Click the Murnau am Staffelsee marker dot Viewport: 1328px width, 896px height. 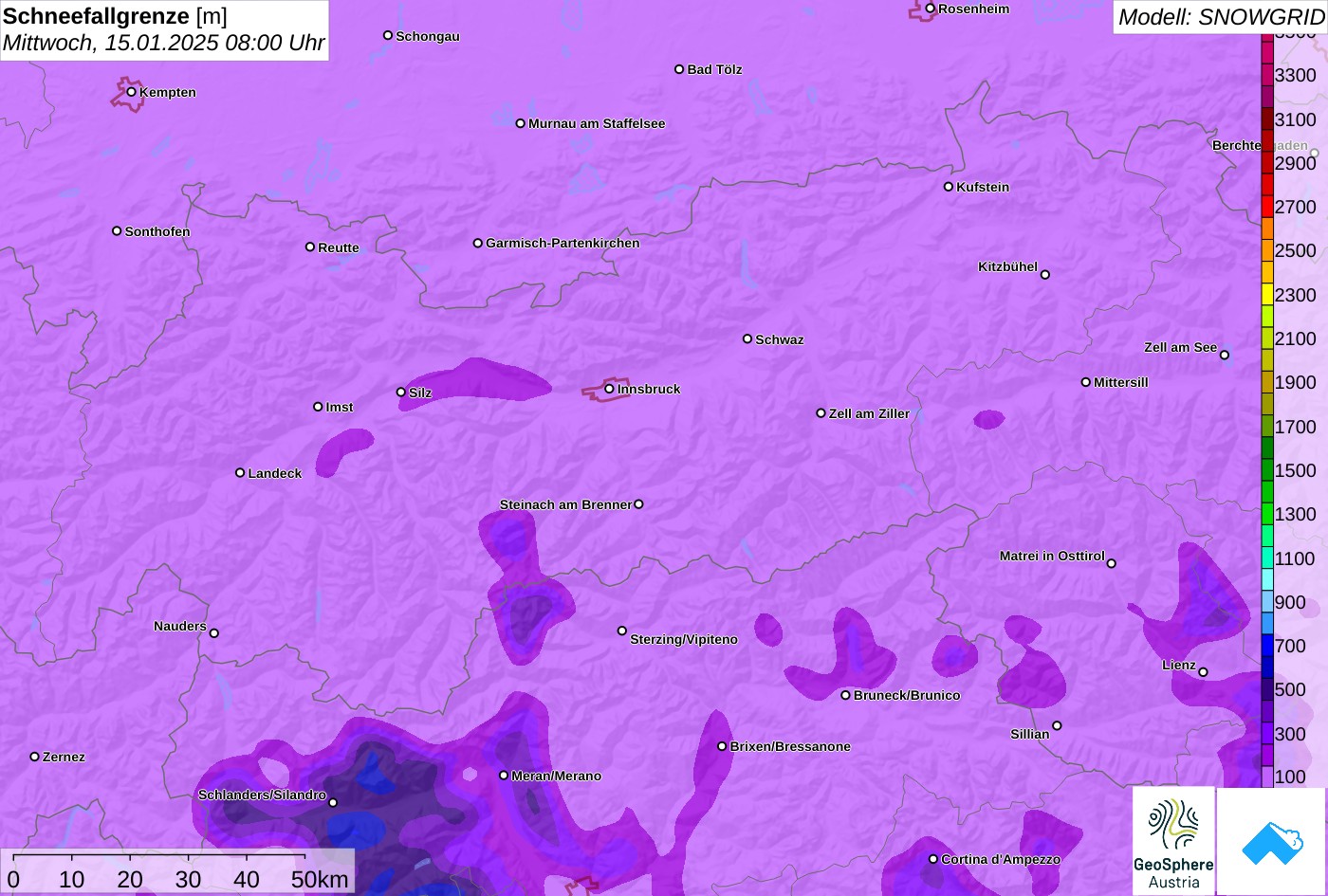pos(521,123)
